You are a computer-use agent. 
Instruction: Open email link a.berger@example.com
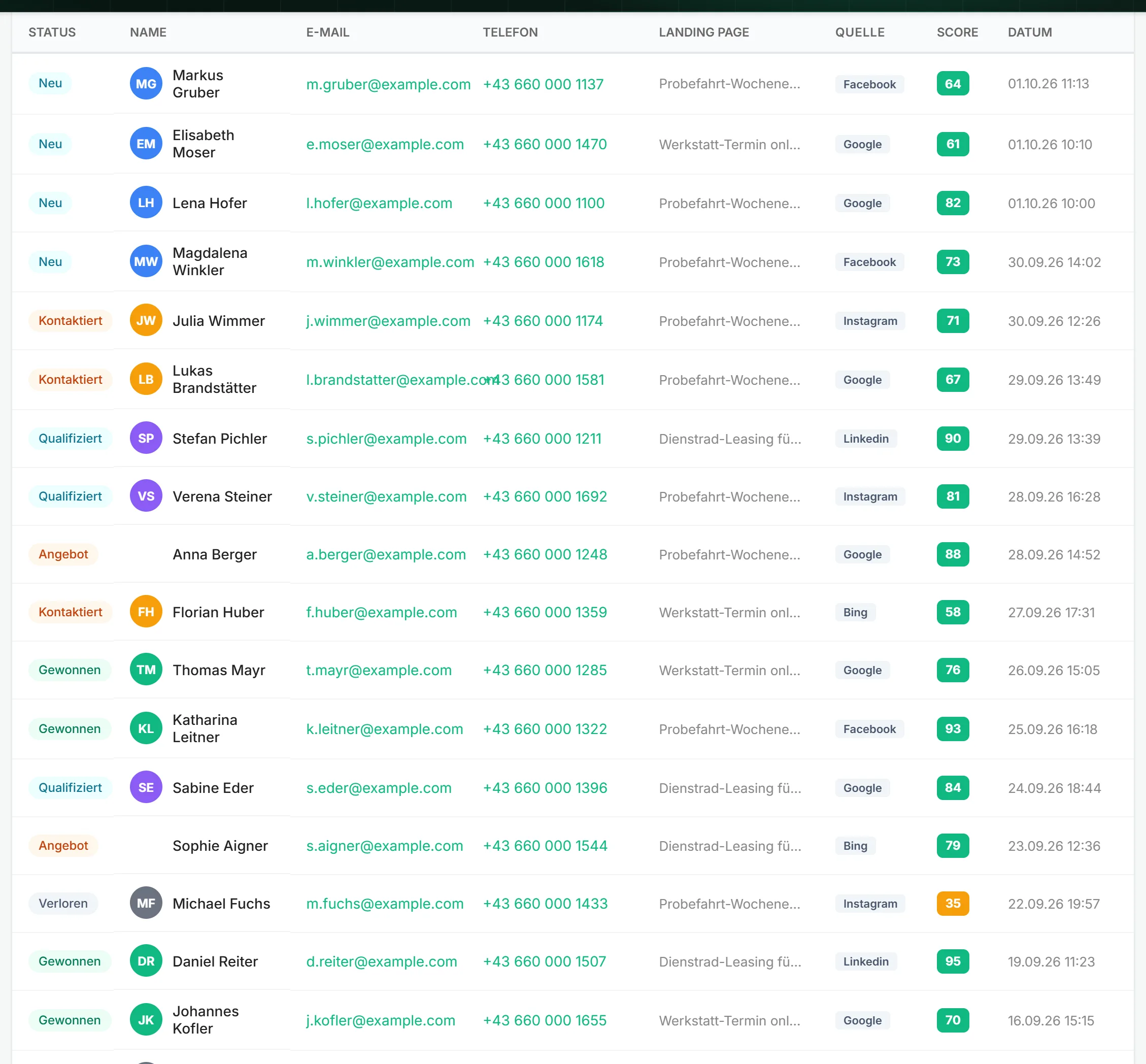click(386, 554)
